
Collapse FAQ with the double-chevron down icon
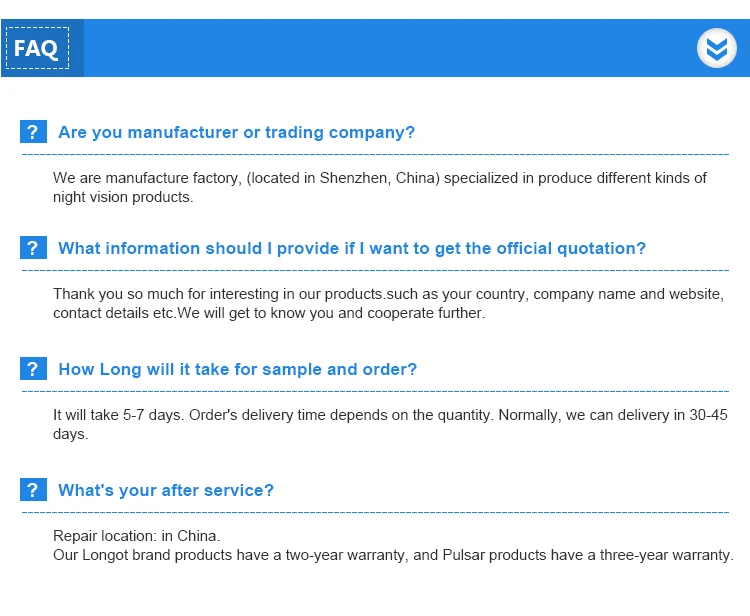tap(716, 48)
